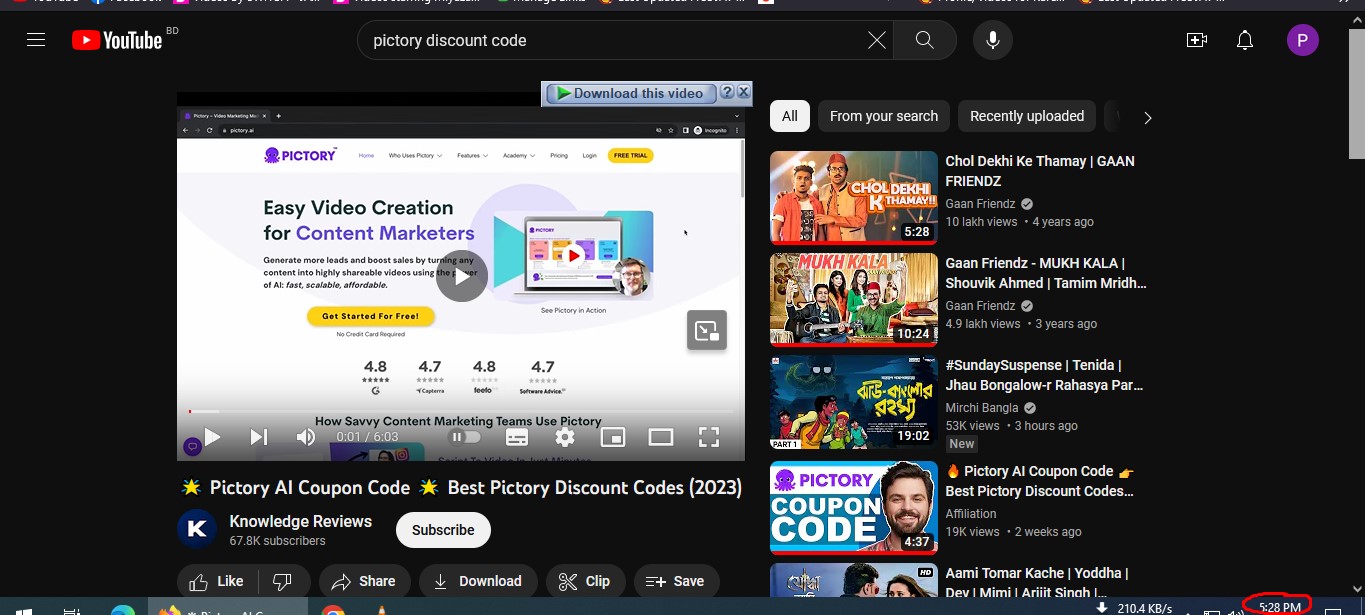The height and width of the screenshot is (615, 1365).
Task: Switch to theater mode
Action: (x=660, y=437)
